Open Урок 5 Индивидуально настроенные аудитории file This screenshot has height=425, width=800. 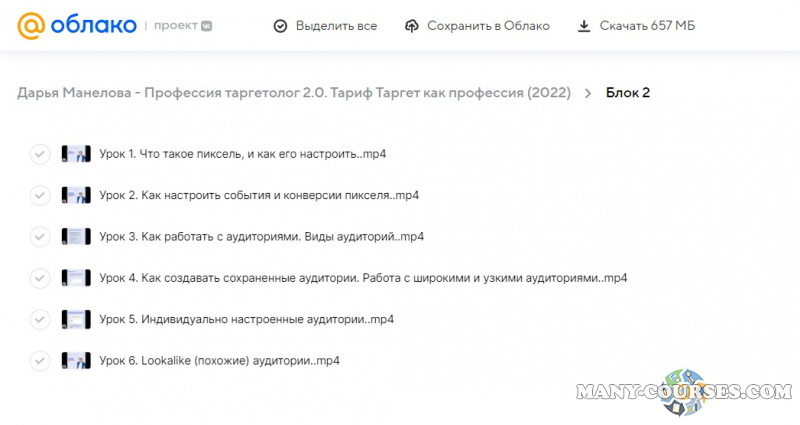click(x=246, y=319)
